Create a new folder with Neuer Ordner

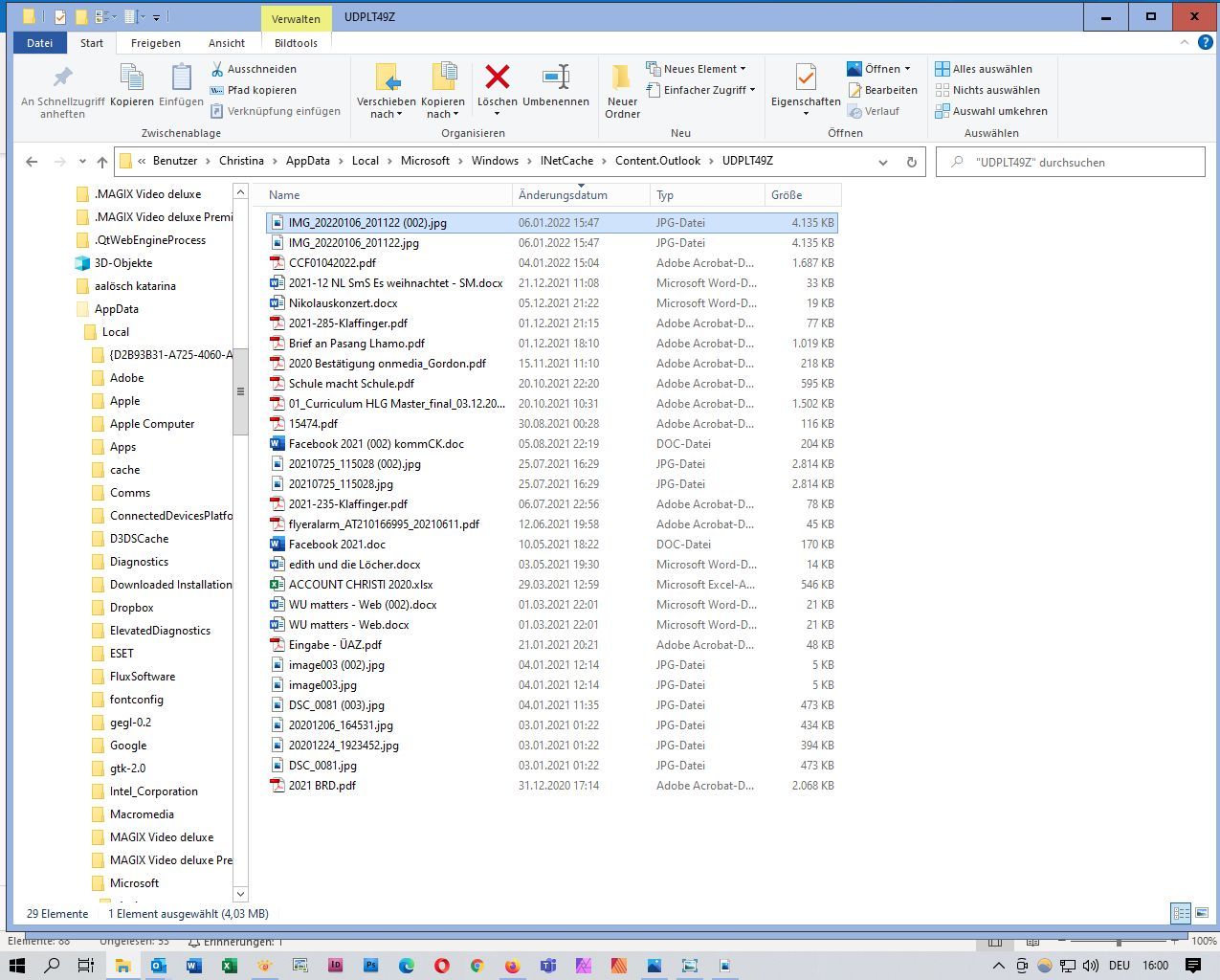(x=622, y=78)
